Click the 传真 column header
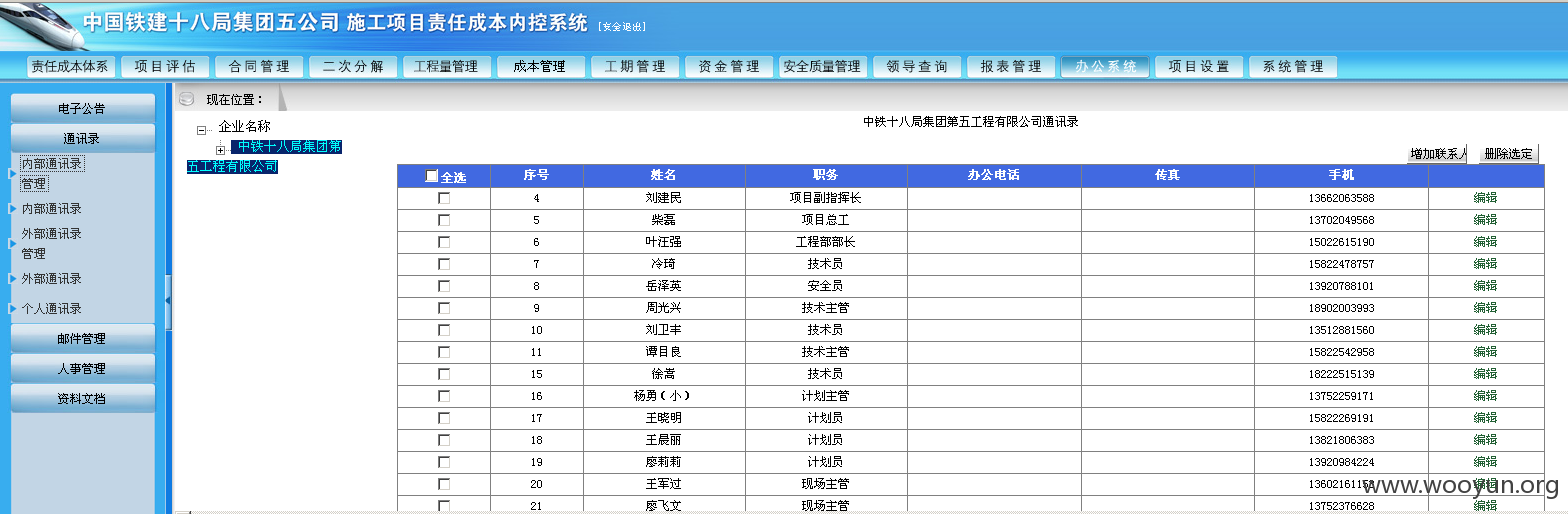1568x514 pixels. [x=1168, y=175]
